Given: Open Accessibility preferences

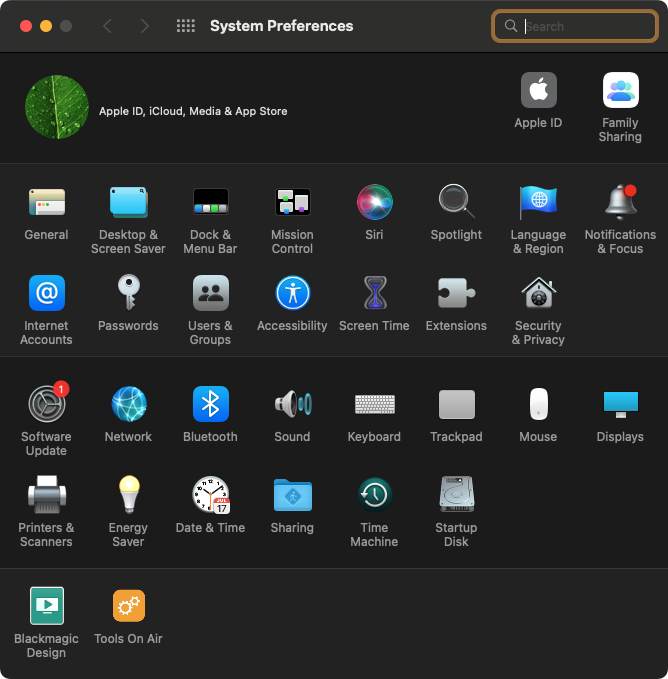Looking at the screenshot, I should coord(293,293).
